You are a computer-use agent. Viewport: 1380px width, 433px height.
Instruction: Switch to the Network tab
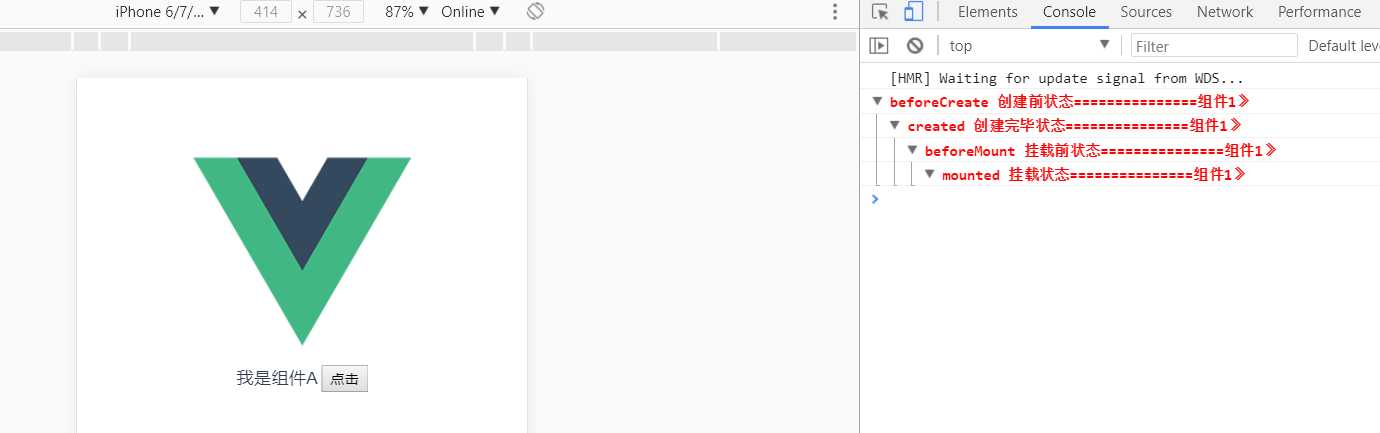coord(1225,12)
